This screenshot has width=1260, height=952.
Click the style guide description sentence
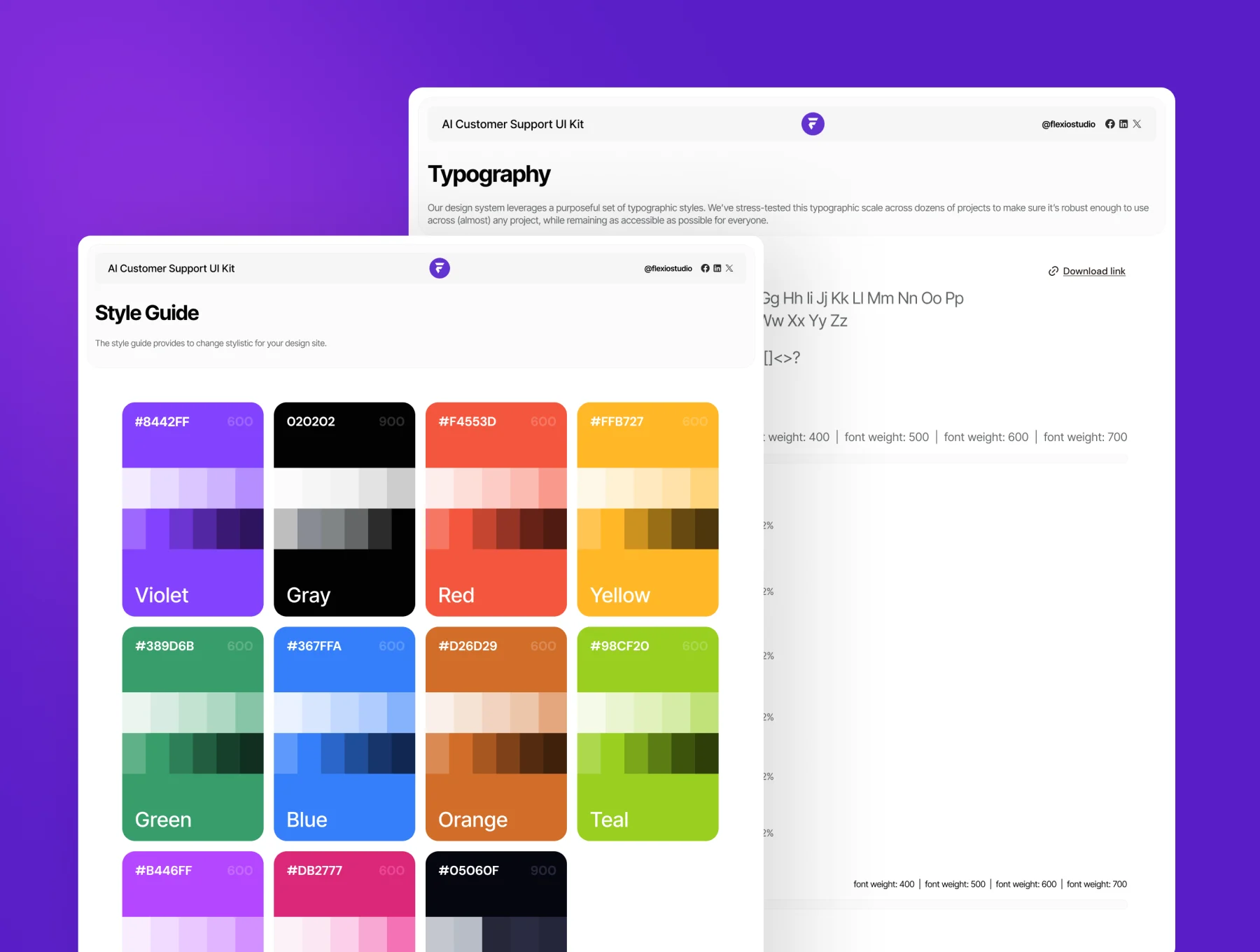(211, 344)
